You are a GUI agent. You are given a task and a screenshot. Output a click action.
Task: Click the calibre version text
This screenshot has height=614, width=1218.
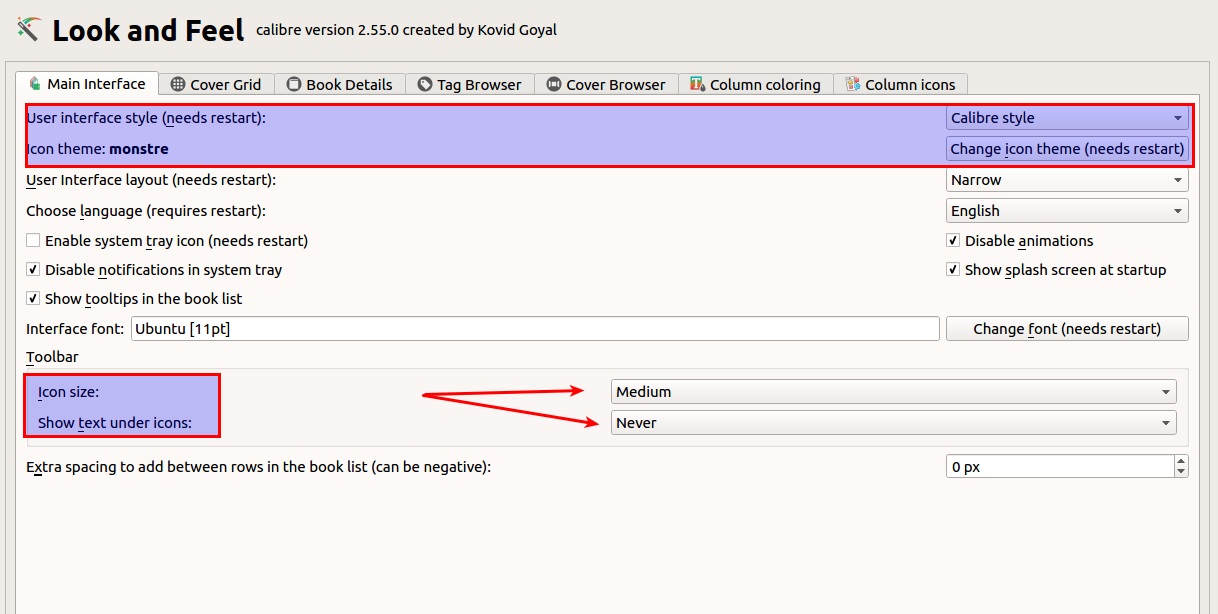pyautogui.click(x=407, y=30)
